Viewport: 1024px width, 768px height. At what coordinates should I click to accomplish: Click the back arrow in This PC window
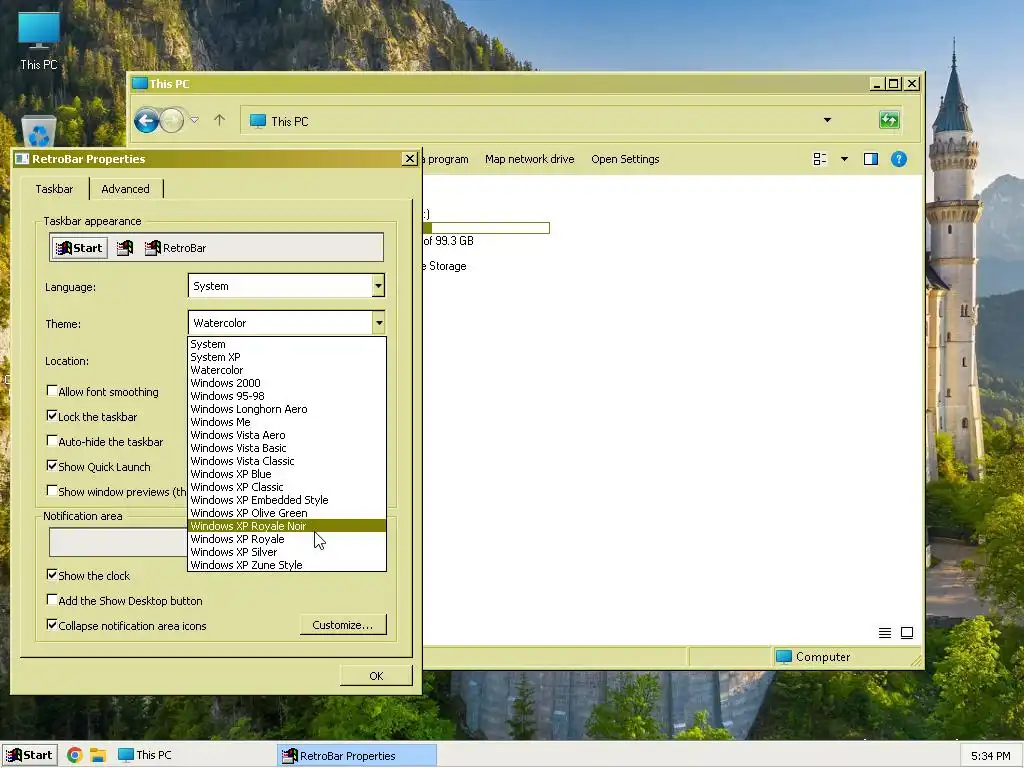click(146, 120)
